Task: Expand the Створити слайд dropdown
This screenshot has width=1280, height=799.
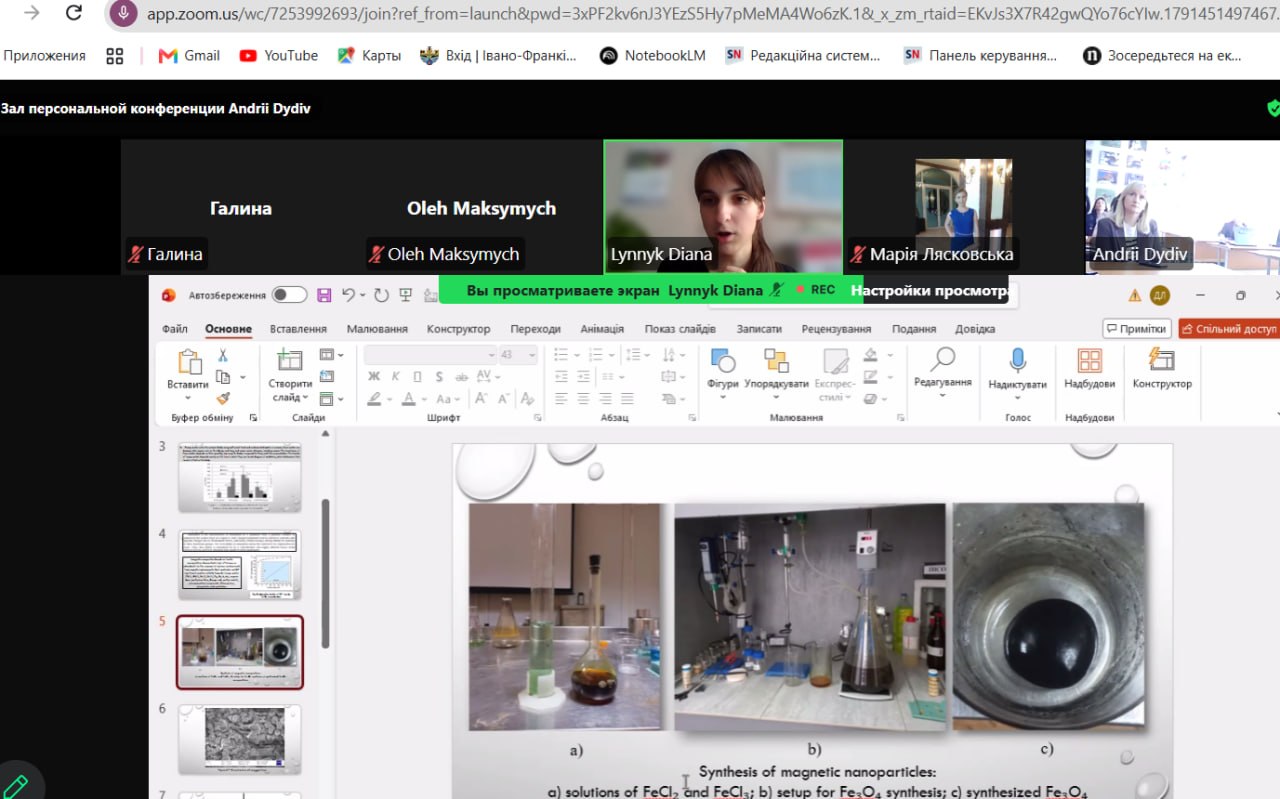Action: tap(290, 397)
